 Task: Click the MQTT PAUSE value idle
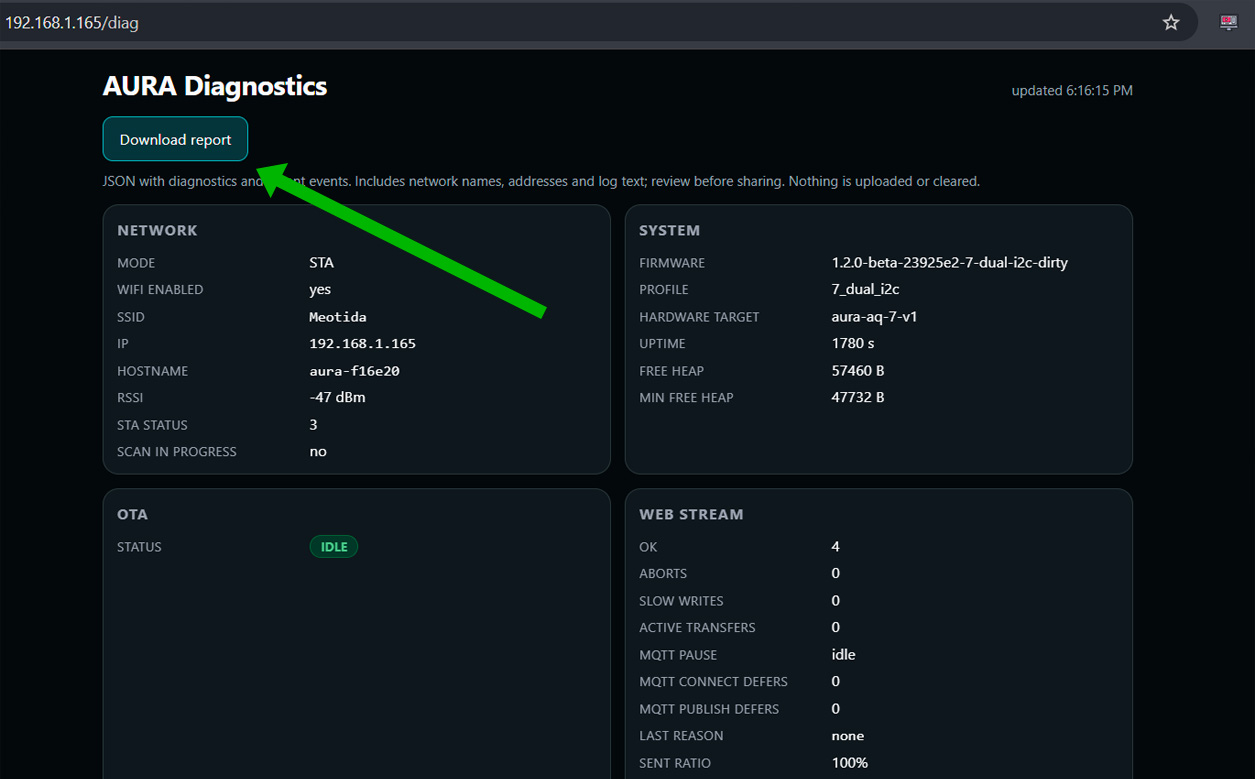click(x=844, y=655)
